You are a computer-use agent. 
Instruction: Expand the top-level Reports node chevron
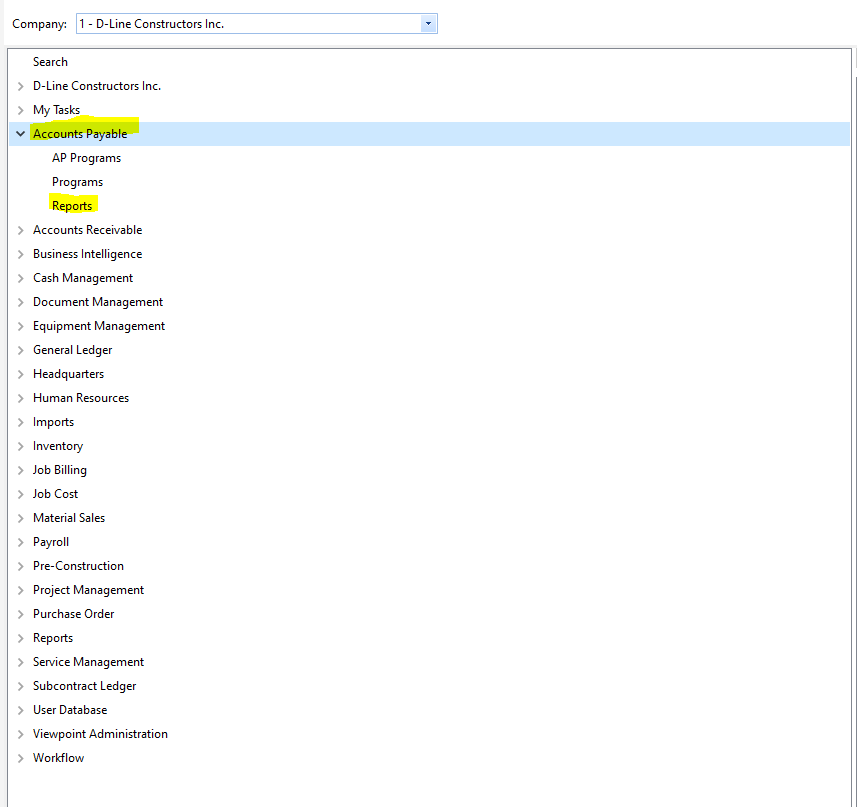pyautogui.click(x=21, y=639)
